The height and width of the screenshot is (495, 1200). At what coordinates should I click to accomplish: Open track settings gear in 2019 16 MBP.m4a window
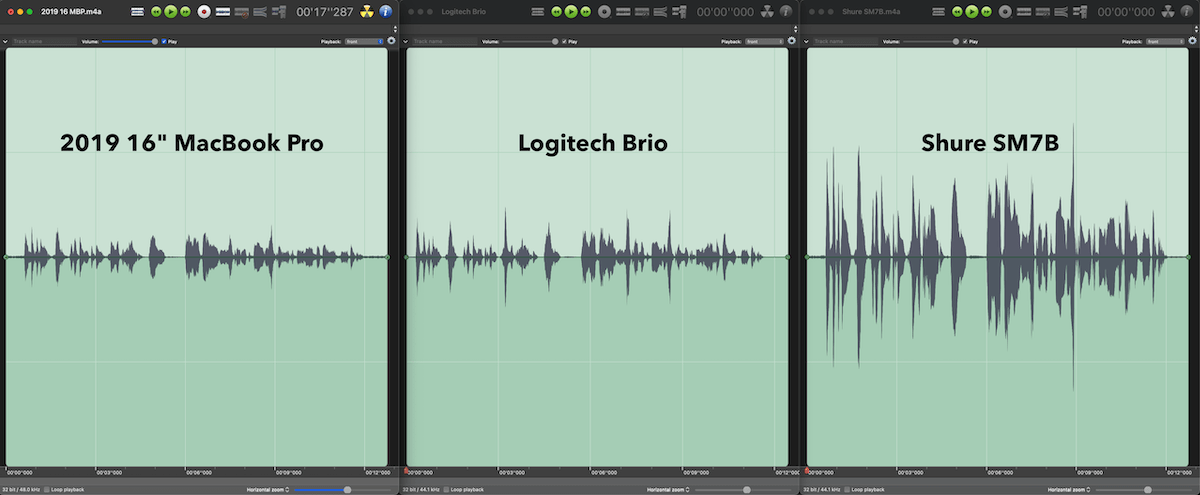[x=391, y=41]
